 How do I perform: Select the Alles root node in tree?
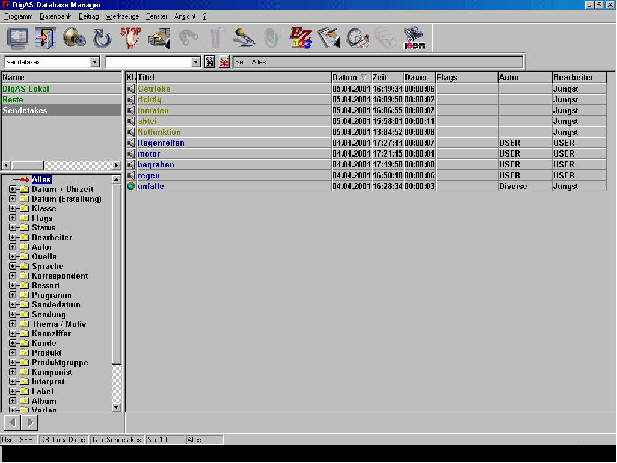pyautogui.click(x=41, y=179)
